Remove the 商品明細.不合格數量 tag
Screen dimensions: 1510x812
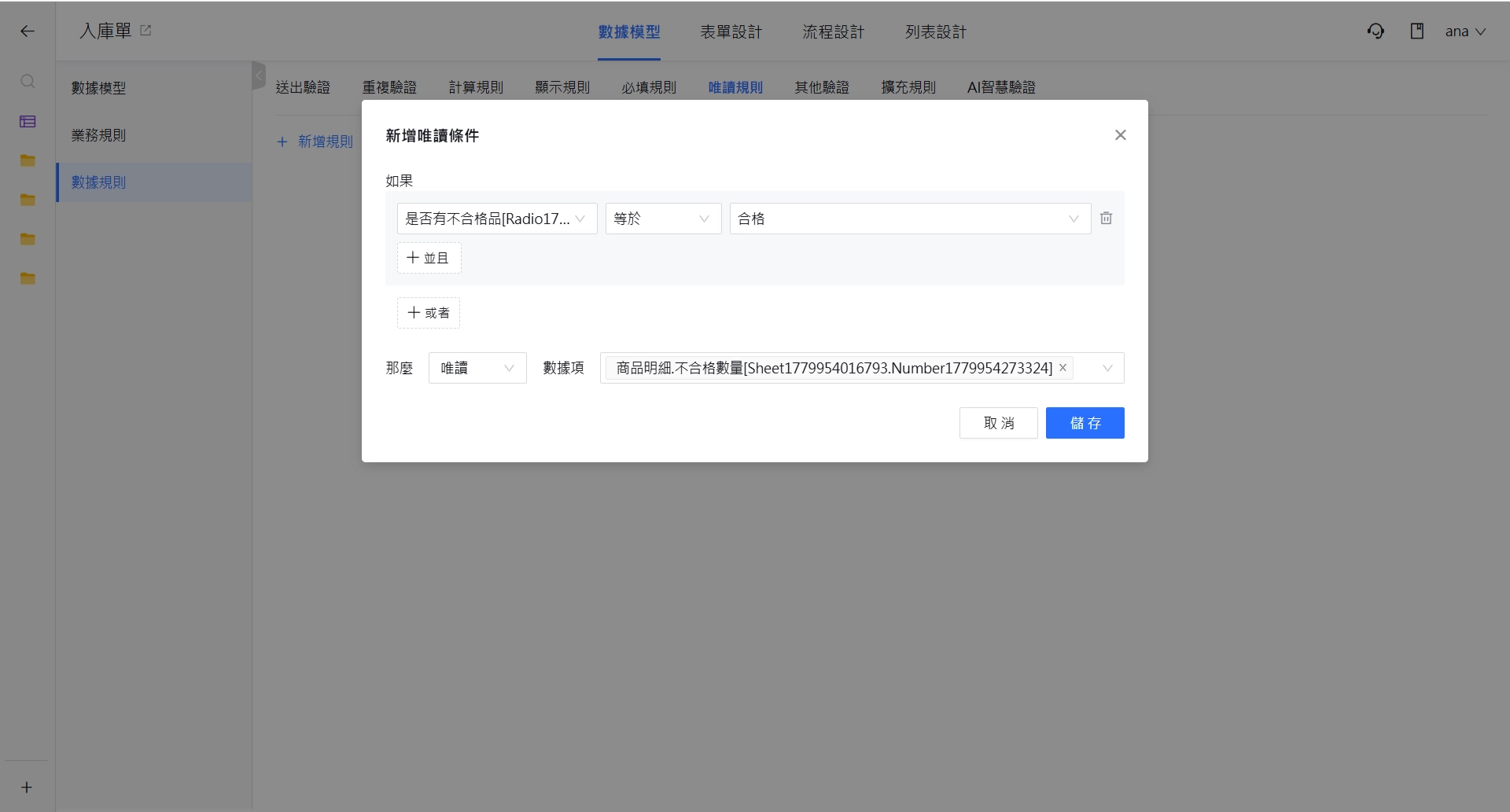1063,367
